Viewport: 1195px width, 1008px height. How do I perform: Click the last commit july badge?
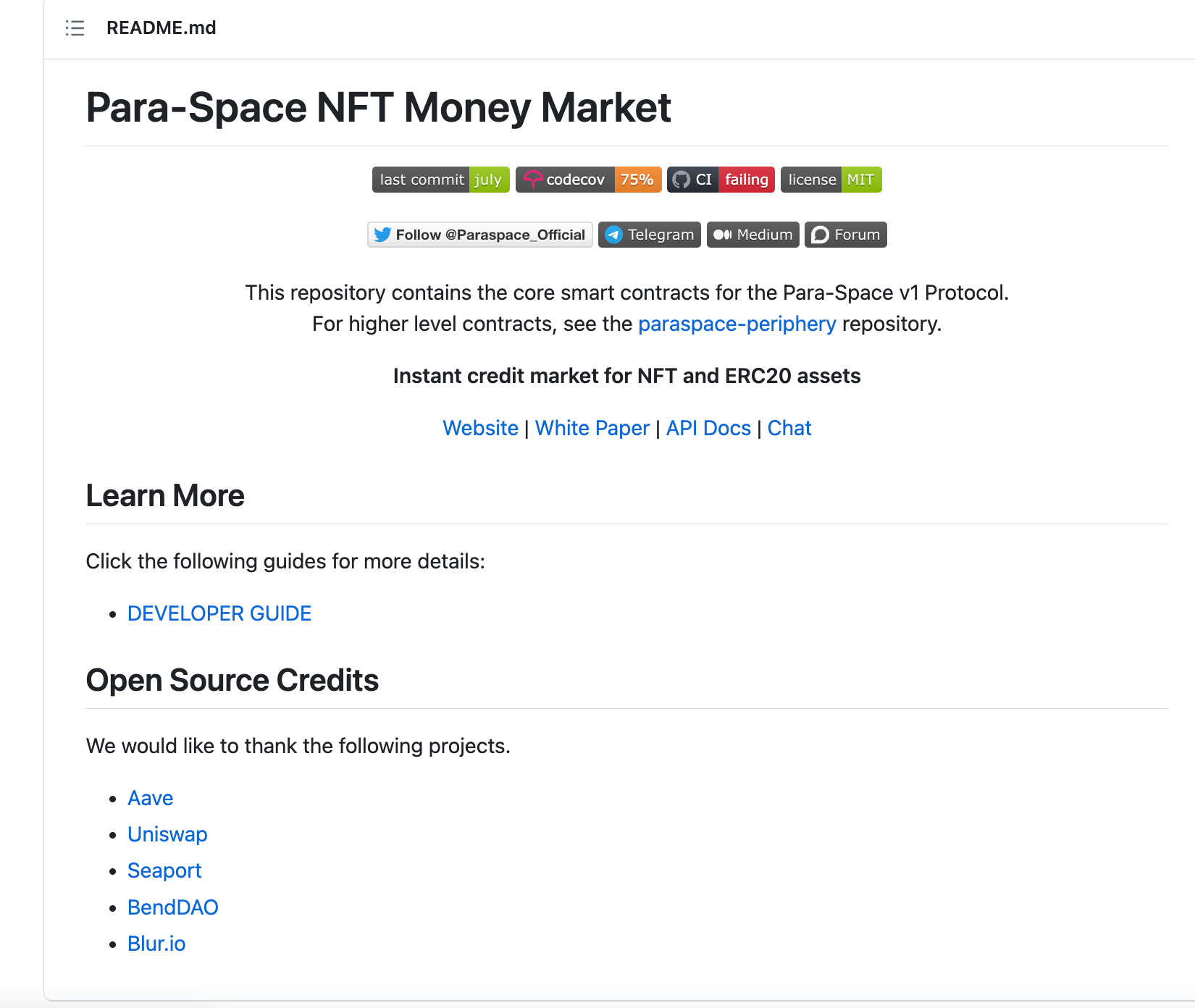[x=441, y=180]
